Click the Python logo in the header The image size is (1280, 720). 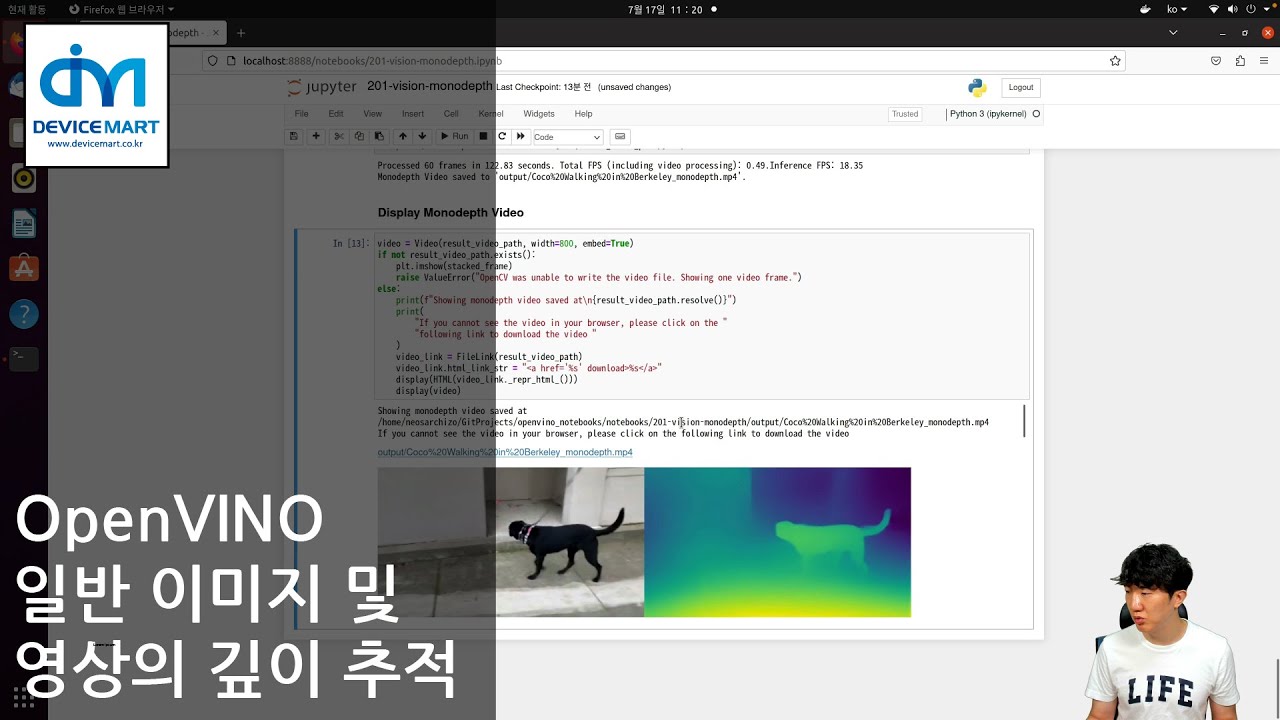pyautogui.click(x=977, y=88)
